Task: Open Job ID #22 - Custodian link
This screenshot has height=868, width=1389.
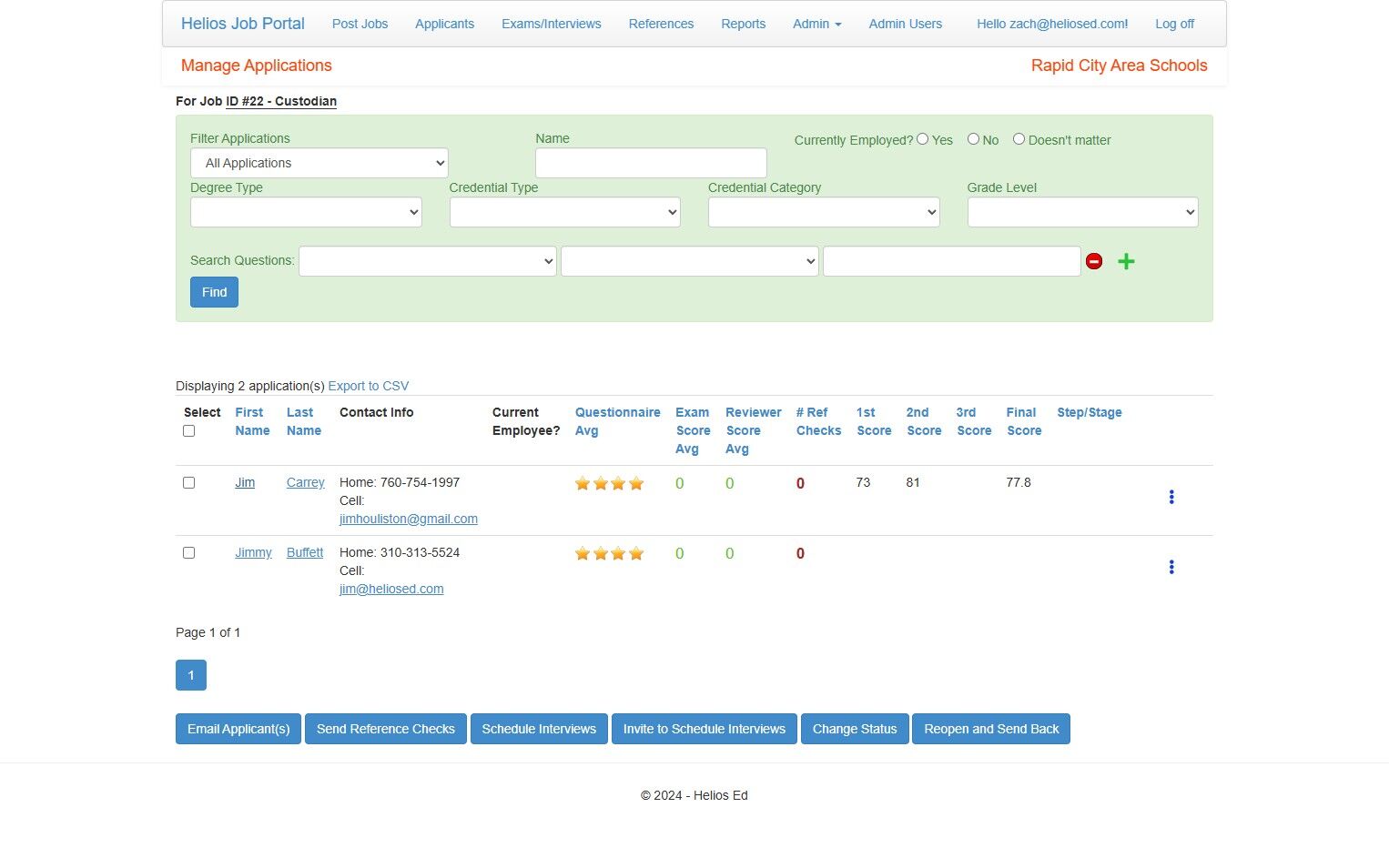Action: click(x=281, y=101)
